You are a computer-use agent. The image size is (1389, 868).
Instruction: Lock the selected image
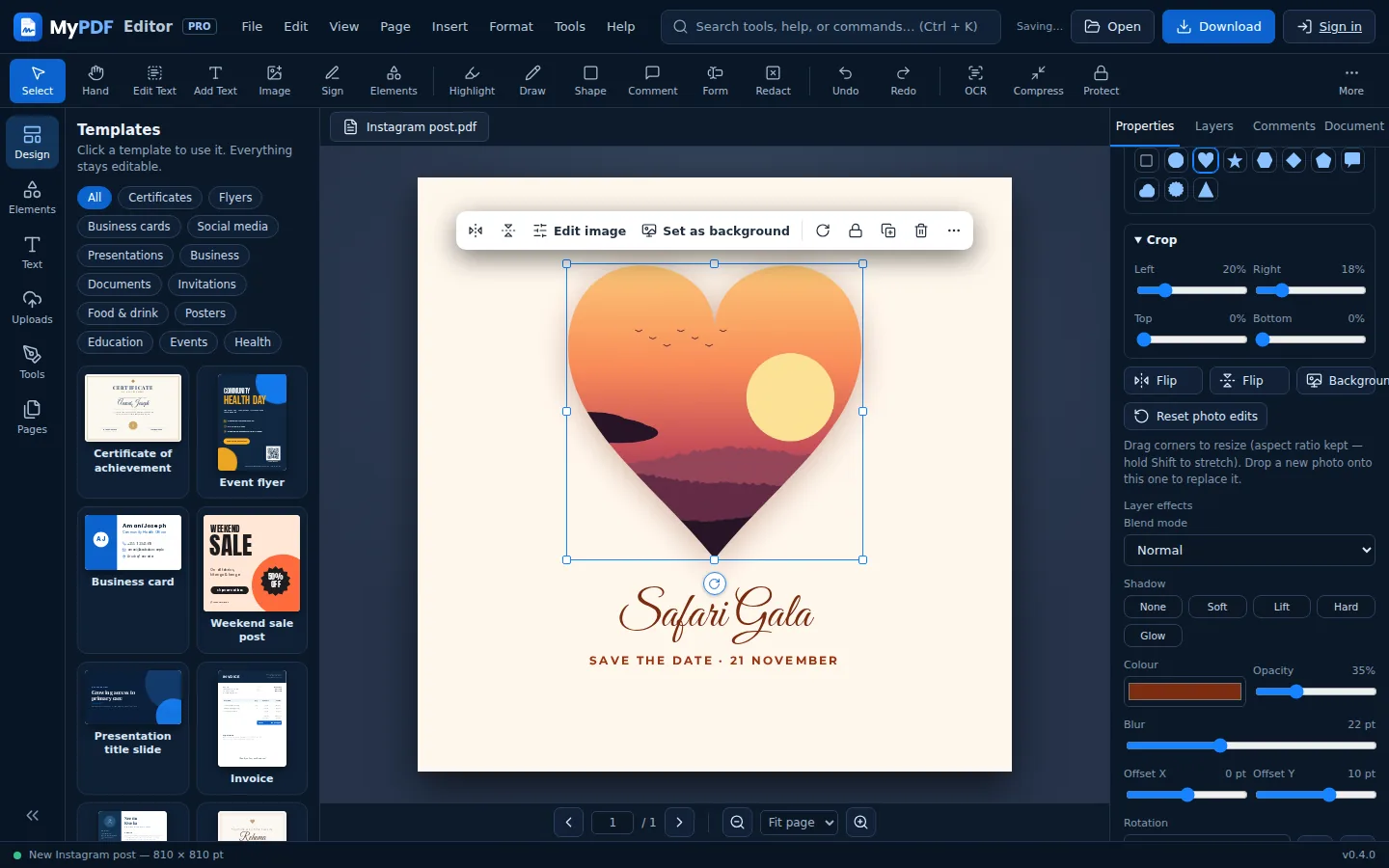click(856, 231)
